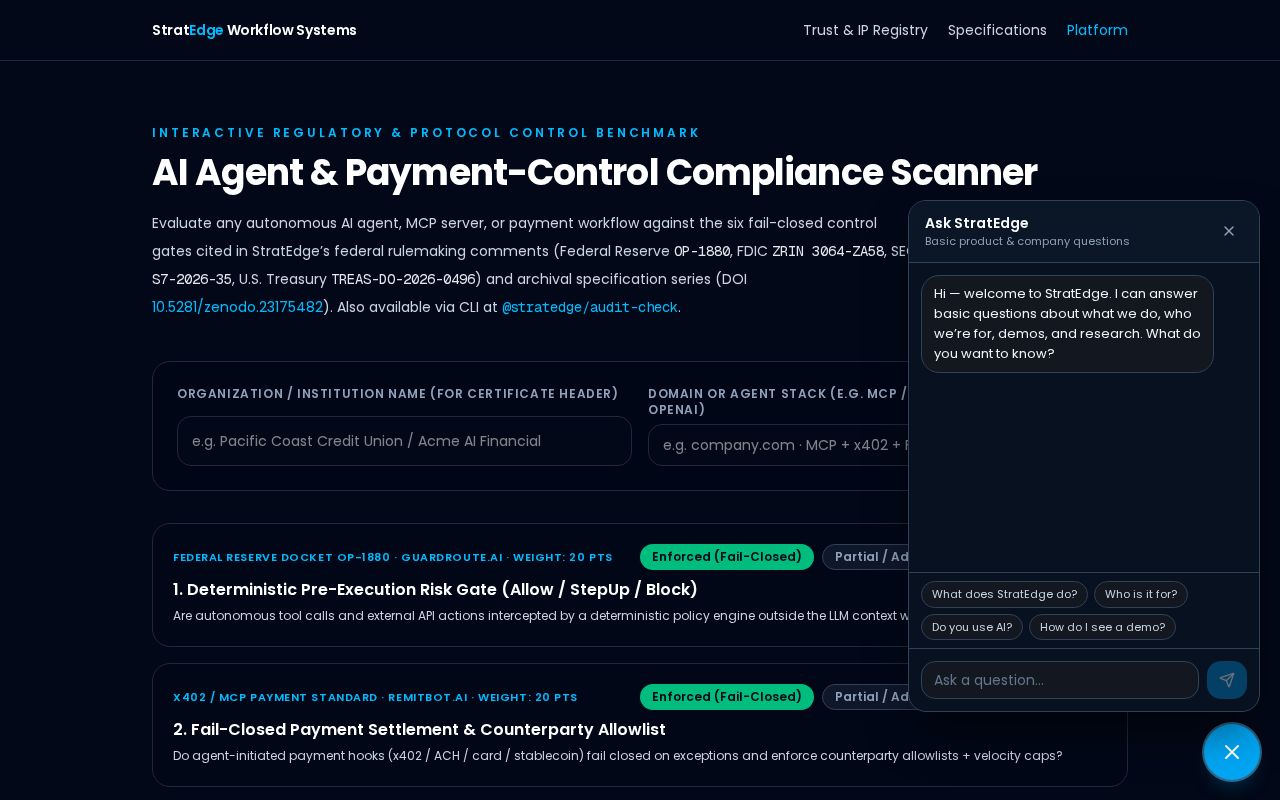1280x800 pixels.
Task: Click the 'What does StratEdge do?' suggestion
Action: 1004,594
